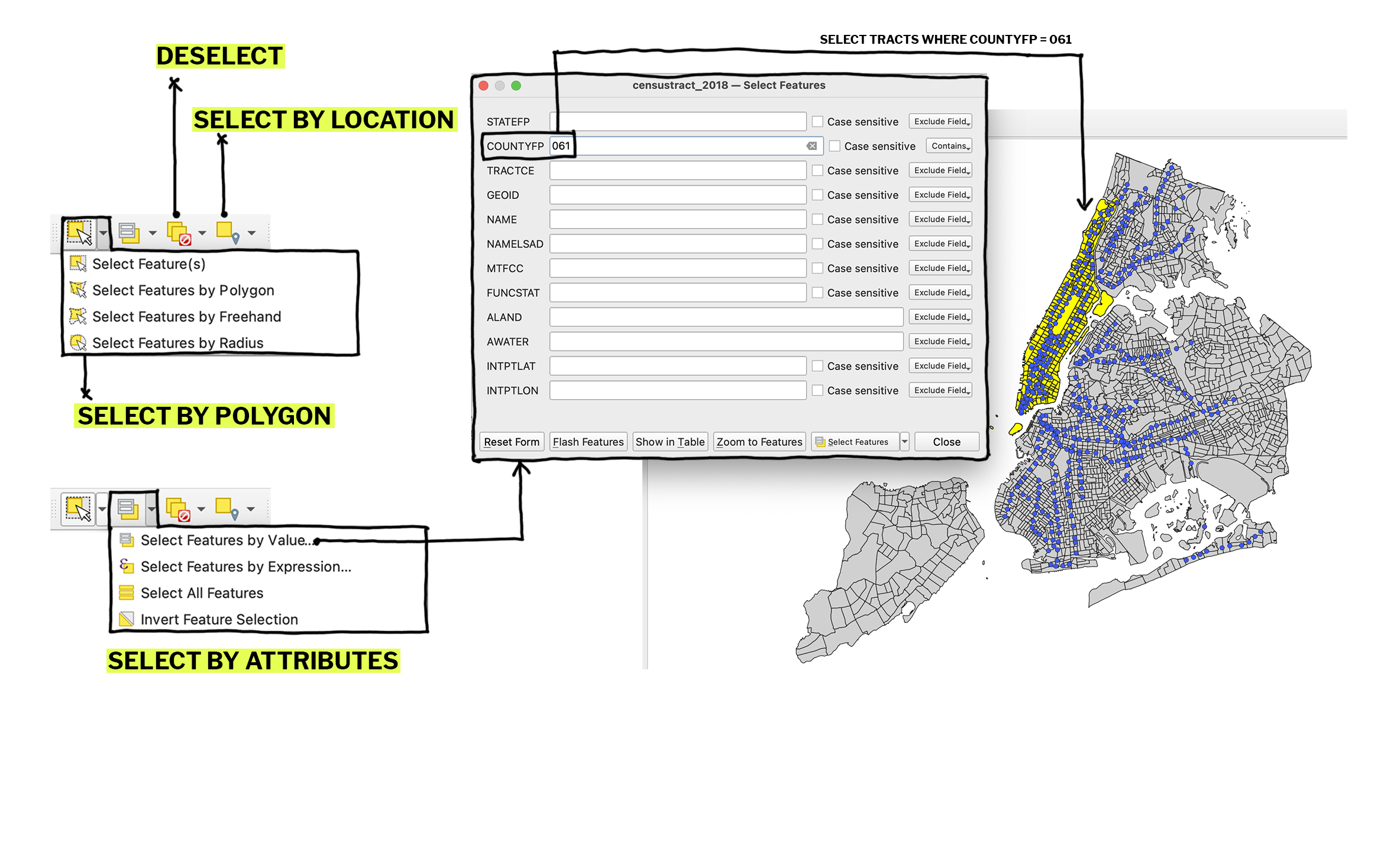Choose Select All Features menu entry

(202, 593)
